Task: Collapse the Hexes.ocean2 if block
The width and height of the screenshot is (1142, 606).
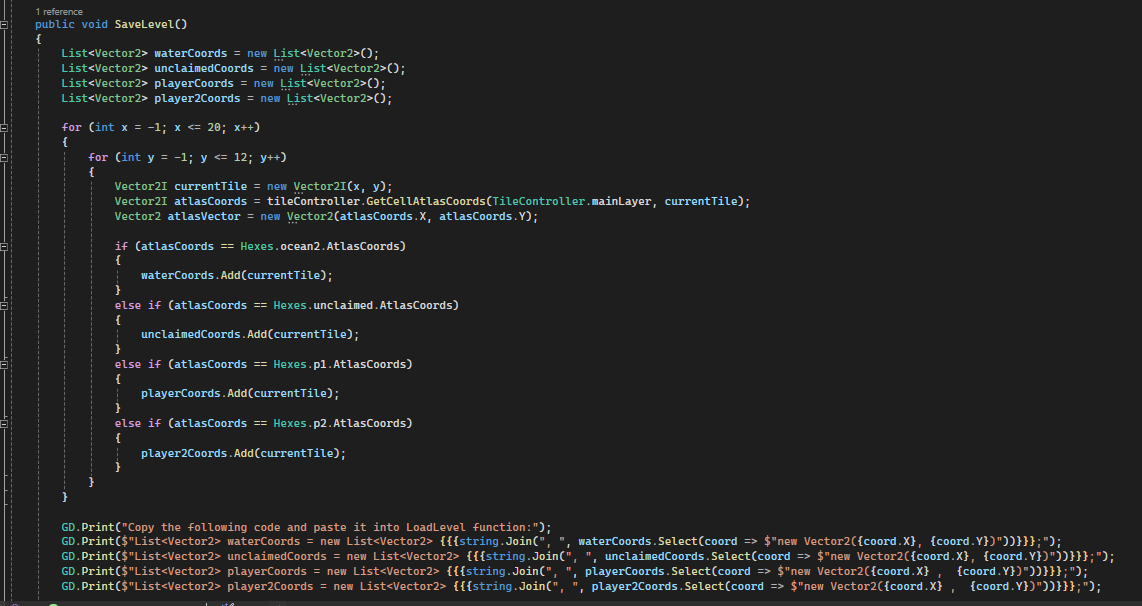Action: (x=5, y=246)
